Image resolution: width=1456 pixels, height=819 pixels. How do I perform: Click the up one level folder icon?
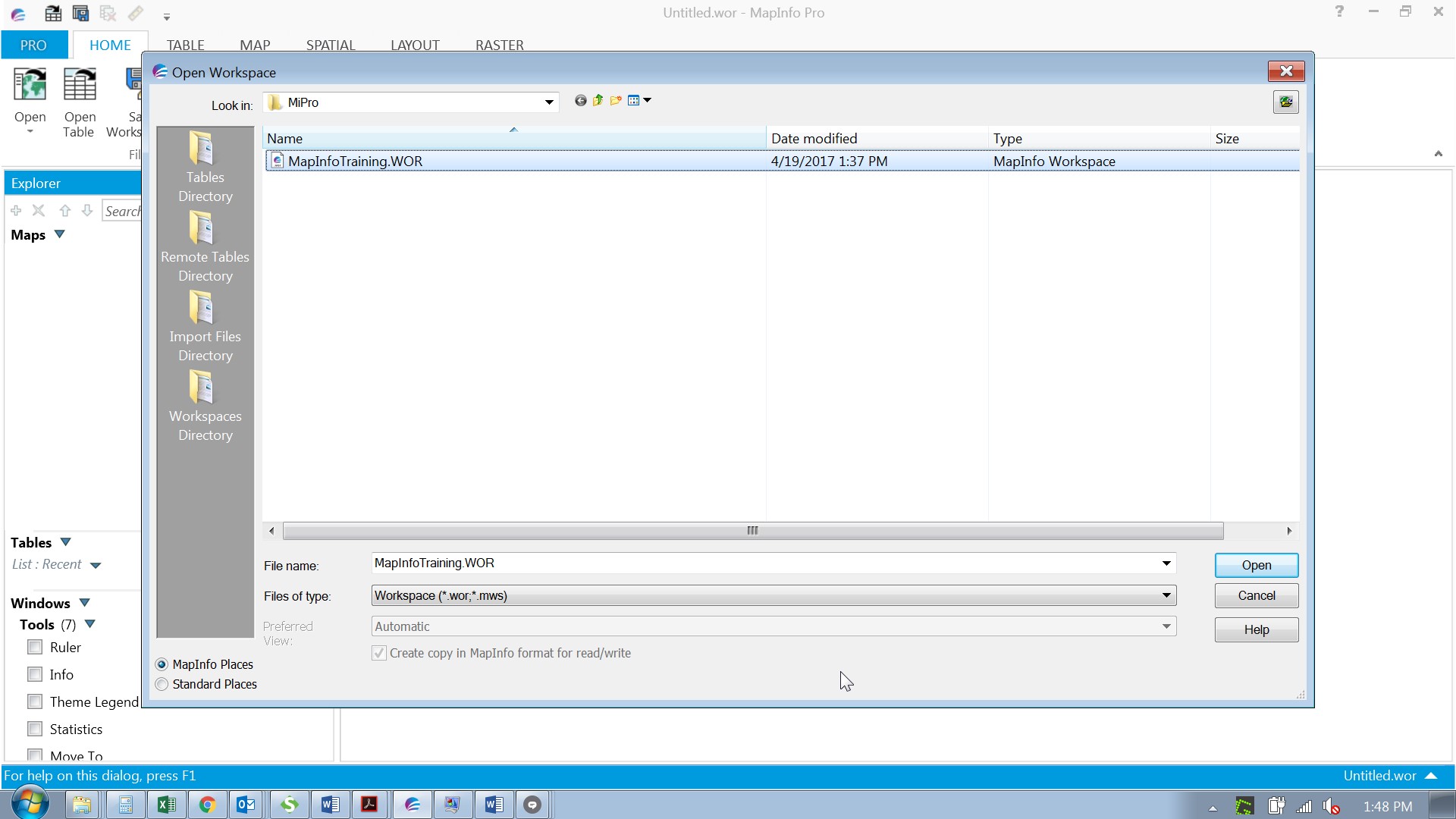pyautogui.click(x=598, y=101)
